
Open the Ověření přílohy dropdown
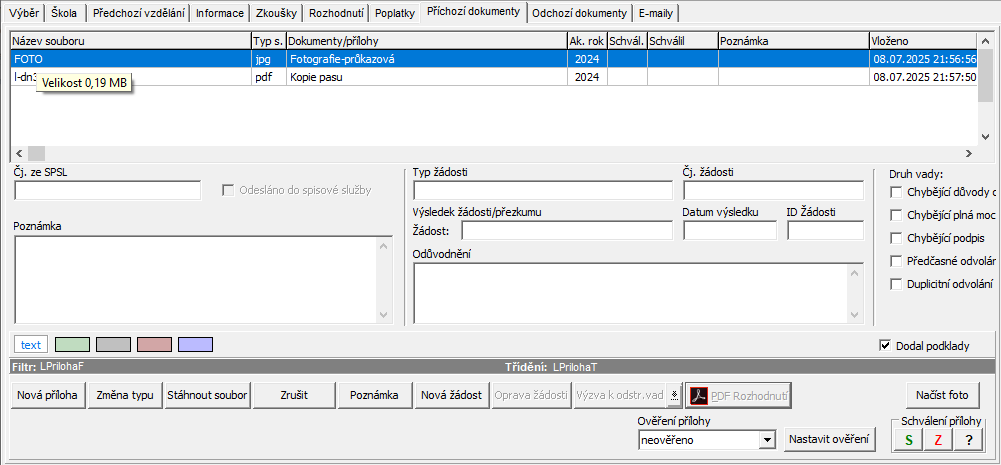766,439
